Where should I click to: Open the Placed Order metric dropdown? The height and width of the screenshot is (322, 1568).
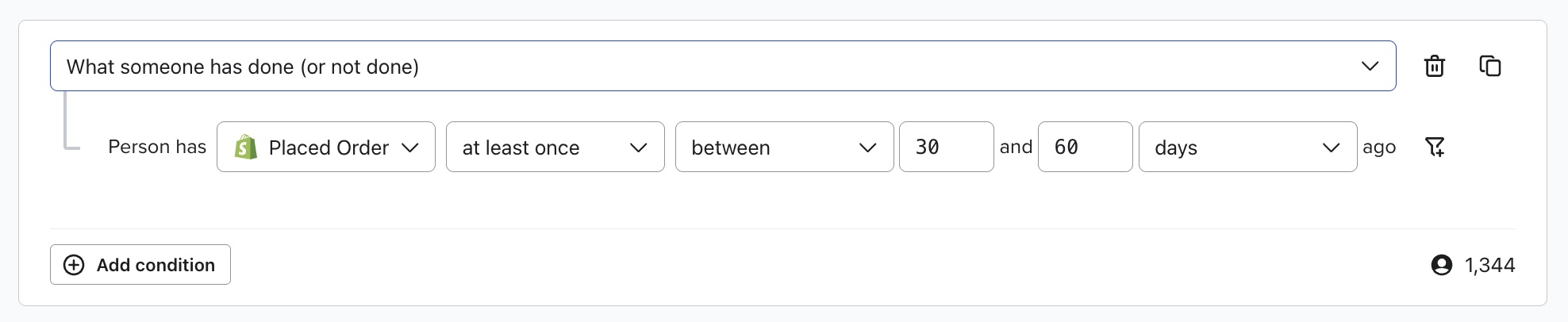coord(325,147)
